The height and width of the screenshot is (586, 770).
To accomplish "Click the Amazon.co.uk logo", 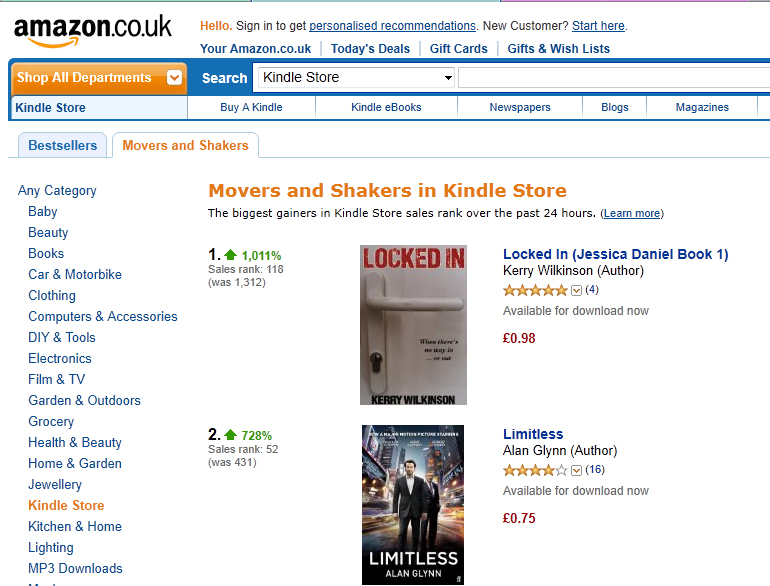I will click(92, 30).
